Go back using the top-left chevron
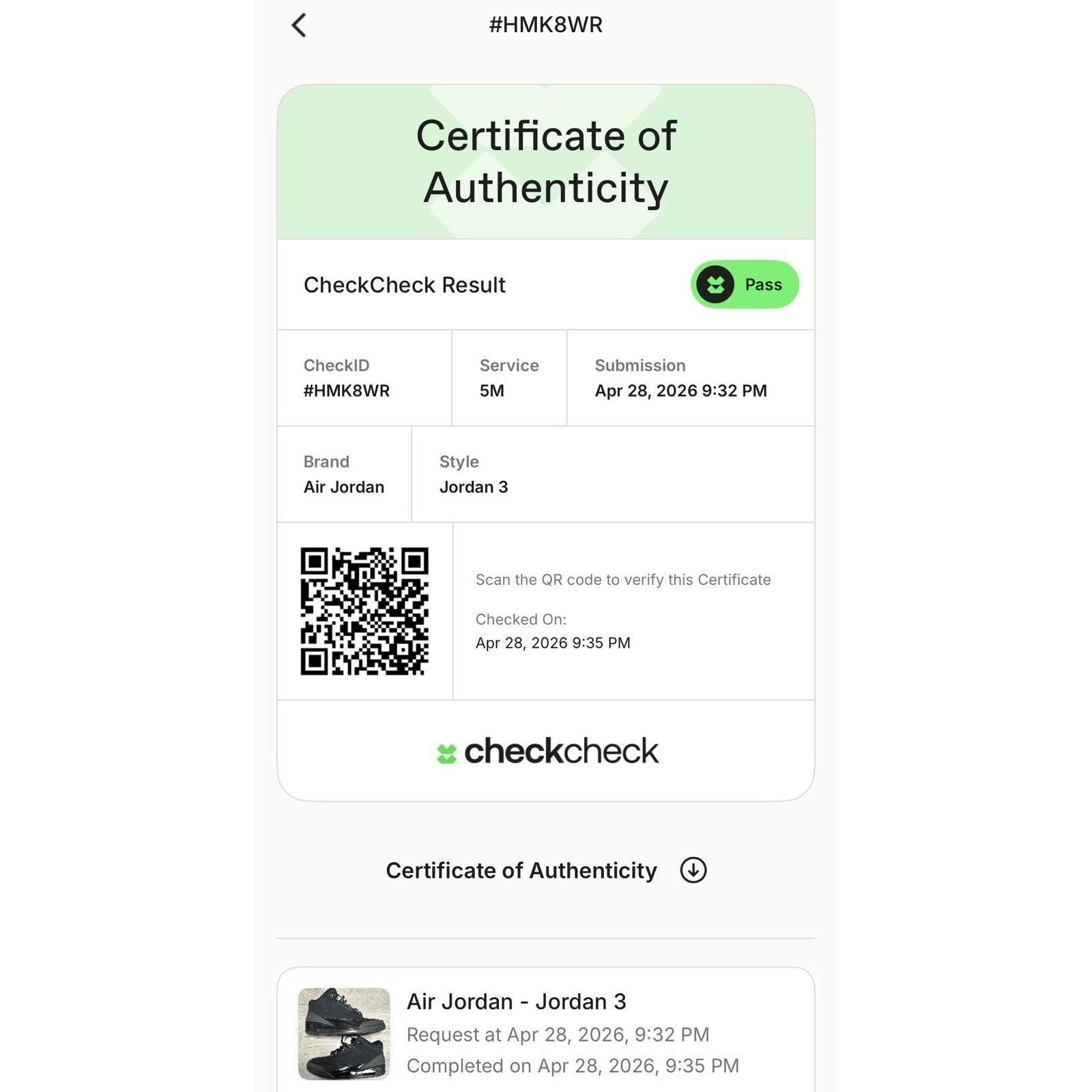 tap(299, 25)
